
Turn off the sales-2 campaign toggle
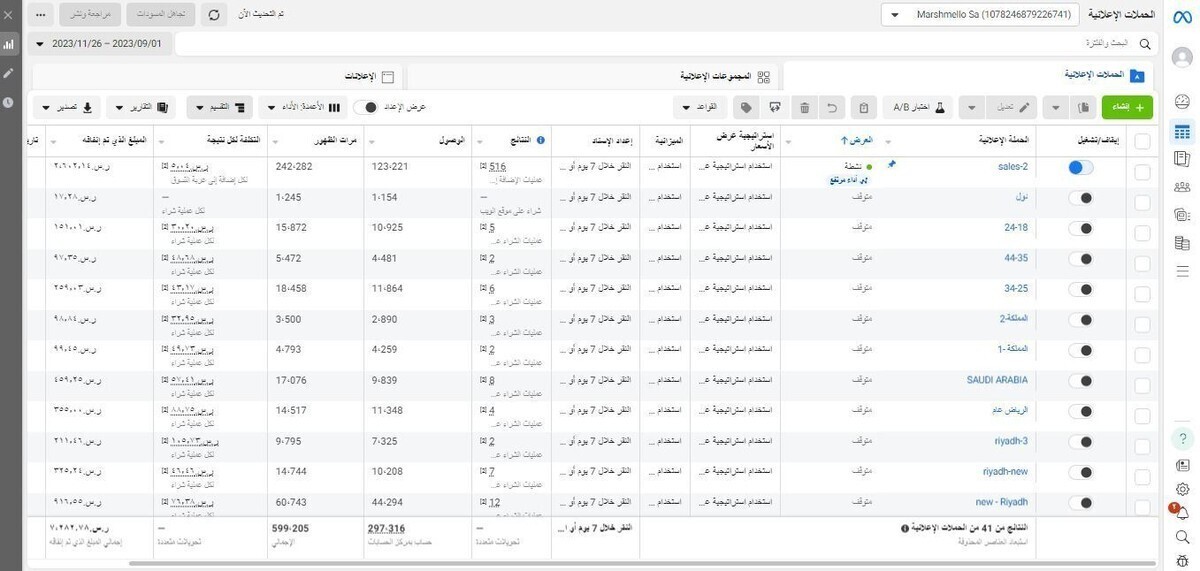(x=1080, y=168)
